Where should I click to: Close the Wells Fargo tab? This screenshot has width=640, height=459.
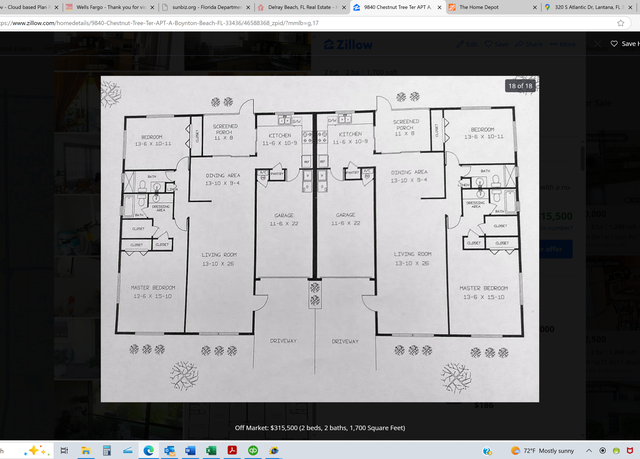pos(152,7)
